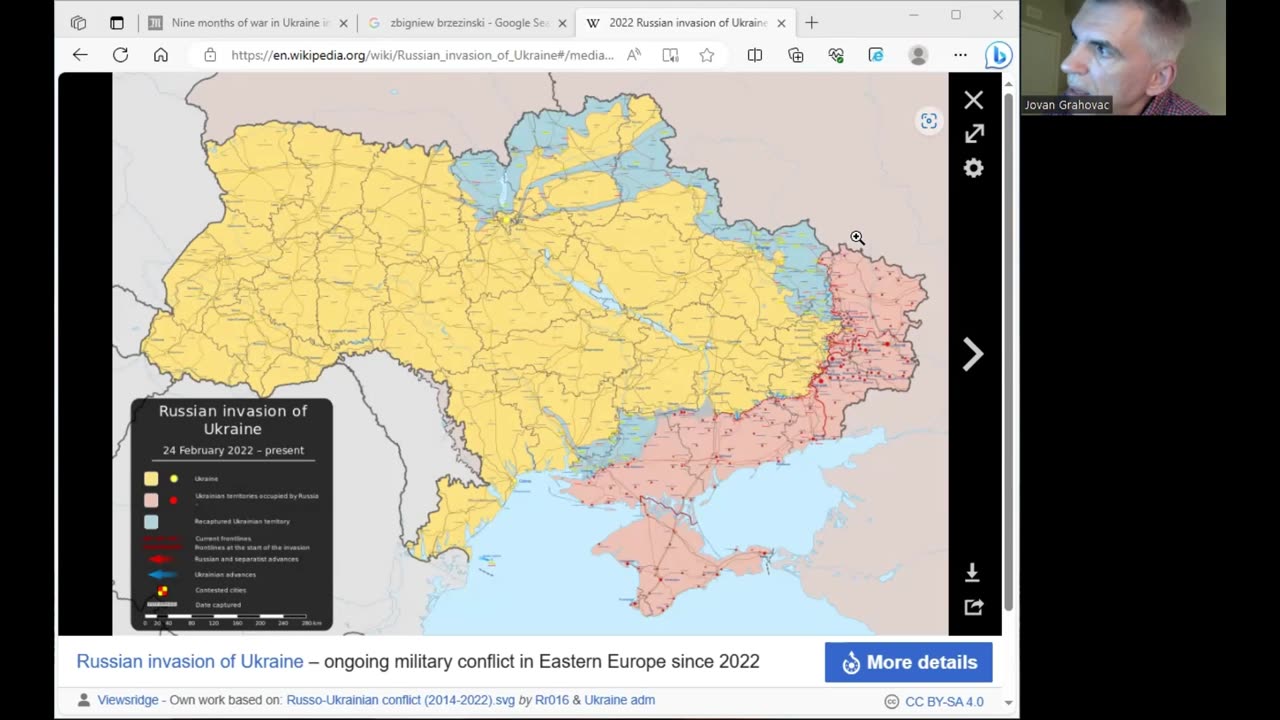Open the Internet Explorer mode icon
Image resolution: width=1280 pixels, height=720 pixels.
876,55
